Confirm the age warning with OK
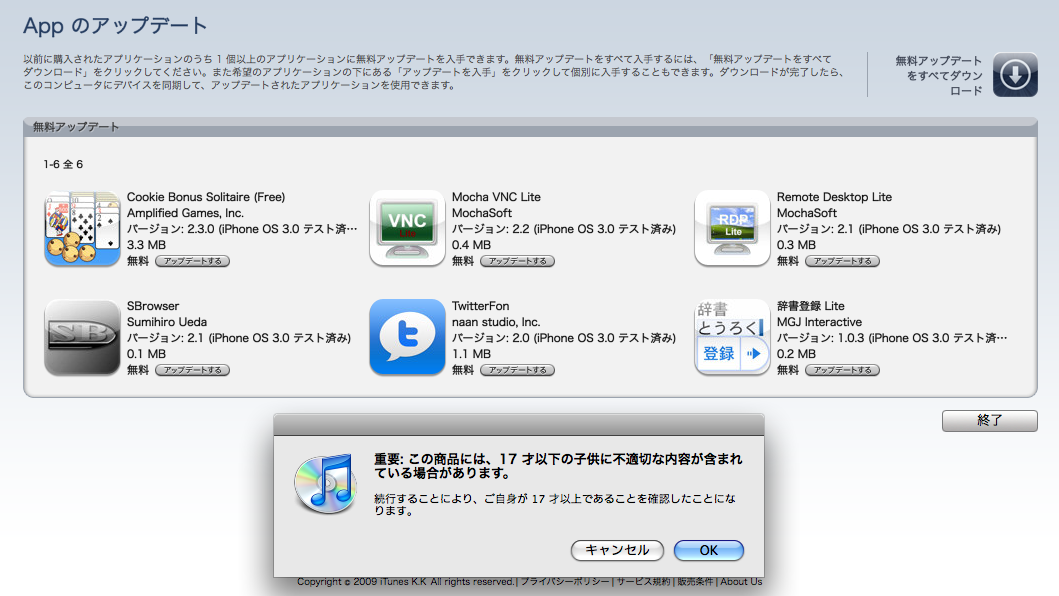This screenshot has height=596, width=1059. point(708,550)
